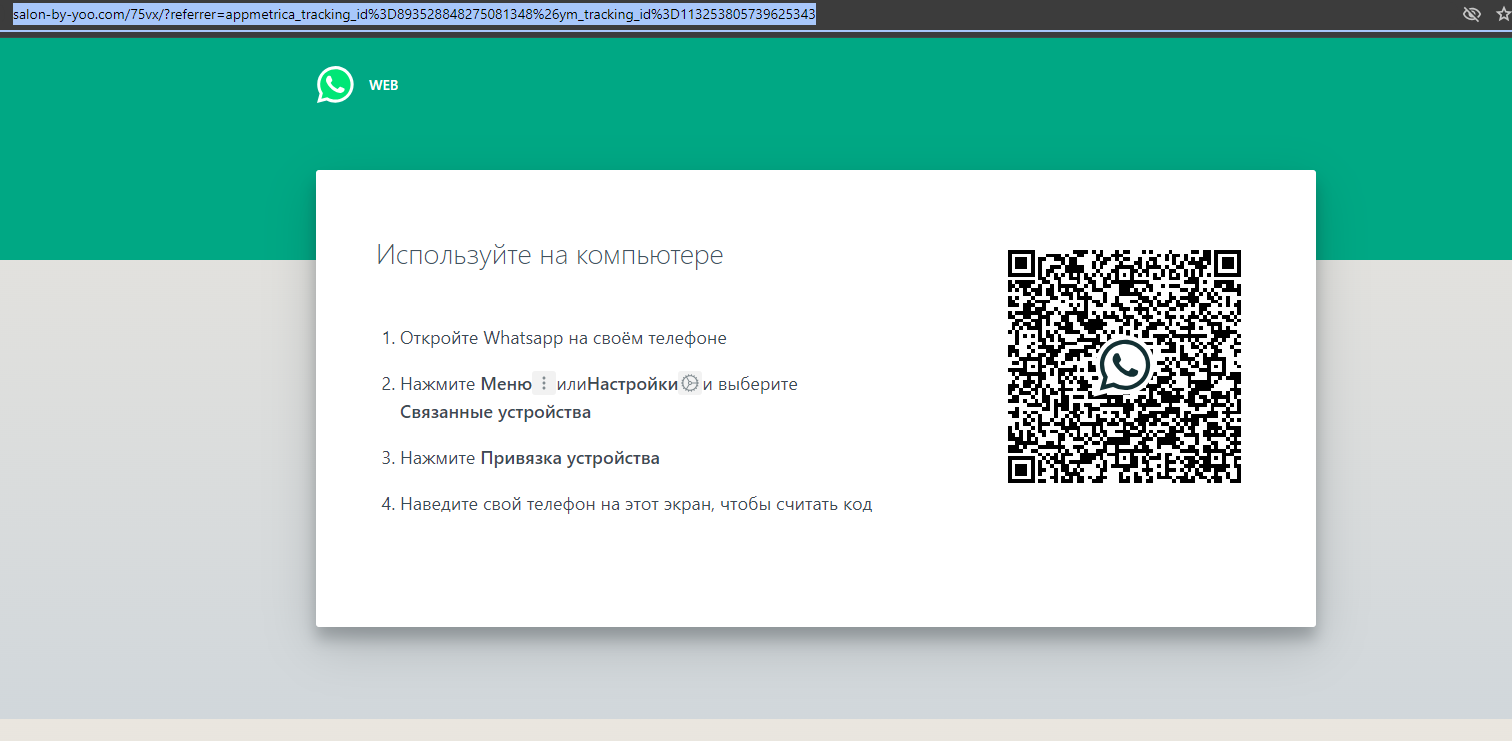Click step 1 text Откройте Whatsapp на своём телефоне
Image resolution: width=1512 pixels, height=741 pixels.
pyautogui.click(x=563, y=338)
